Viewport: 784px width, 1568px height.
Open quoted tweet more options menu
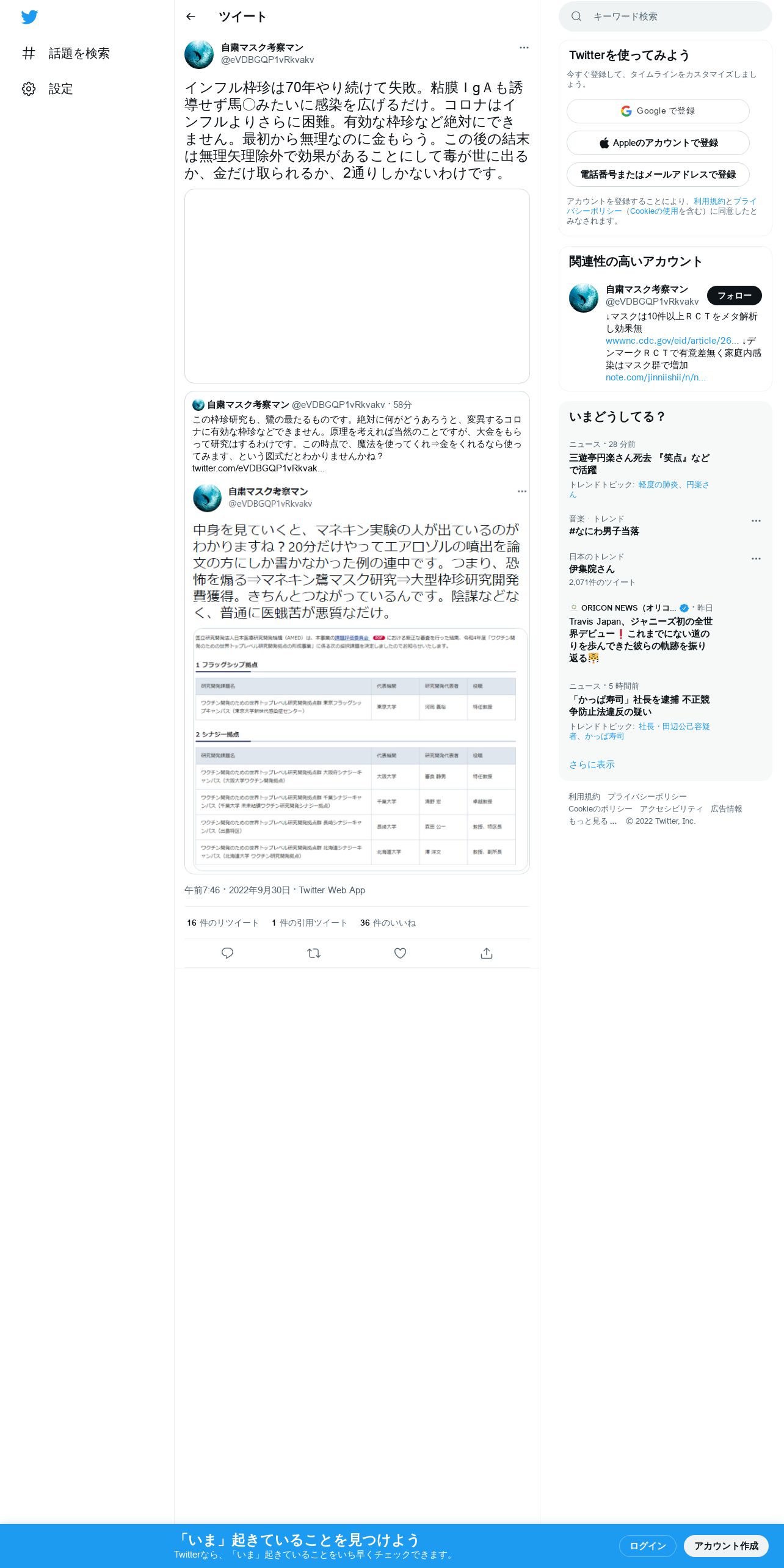click(522, 492)
